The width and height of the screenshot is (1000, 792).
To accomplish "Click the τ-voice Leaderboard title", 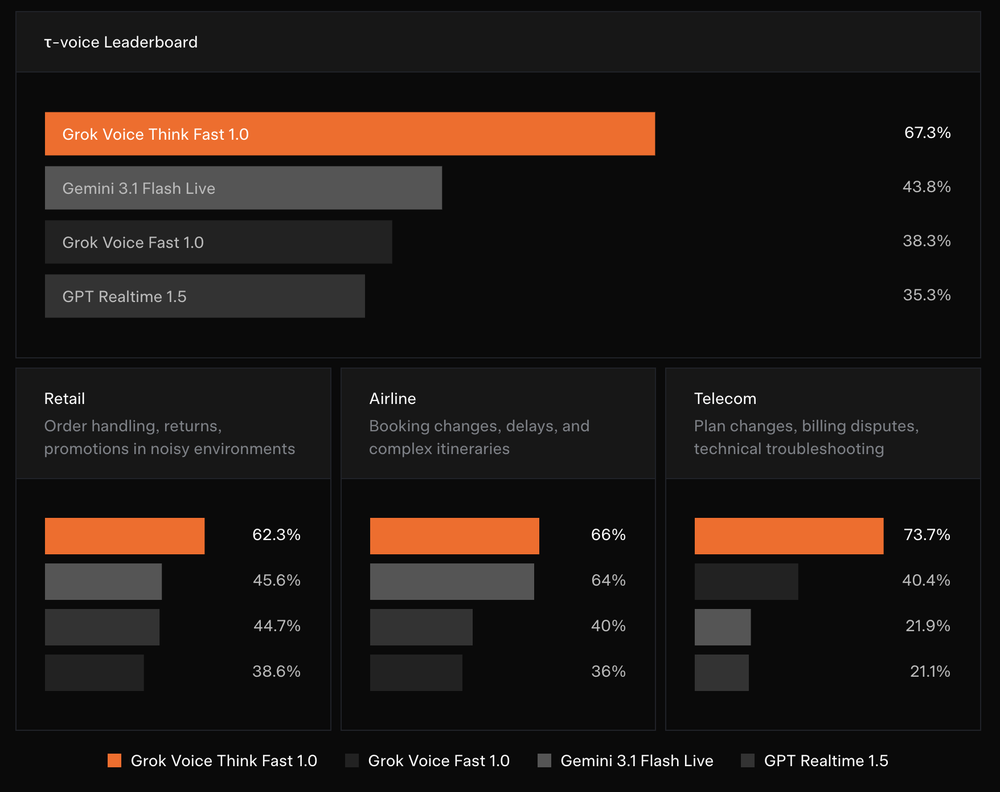I will click(x=121, y=42).
